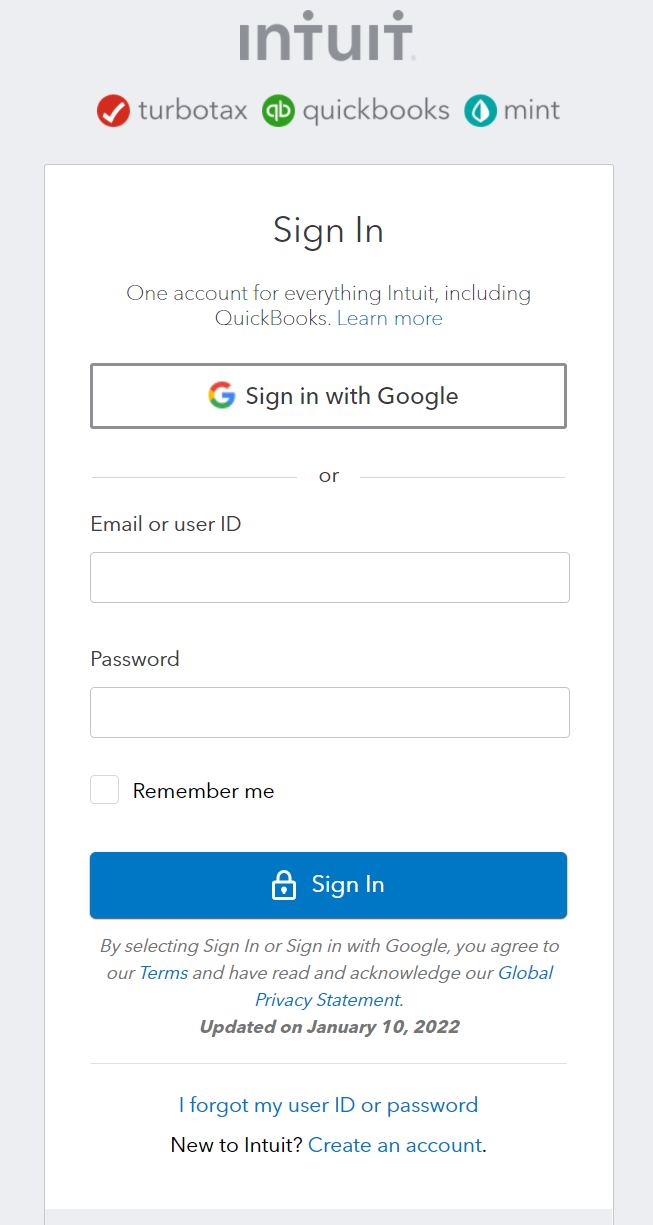
Task: Open the Terms link
Action: [163, 972]
